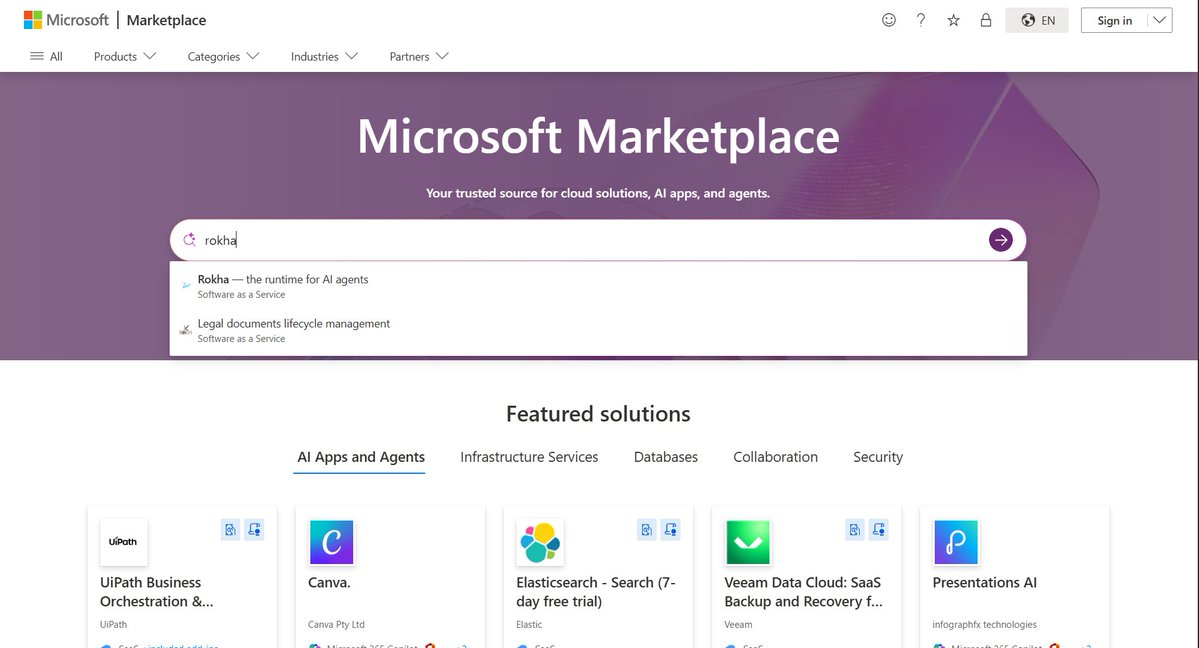Click the Canva Pty Ltd publisher text
1199x648 pixels.
pos(336,624)
